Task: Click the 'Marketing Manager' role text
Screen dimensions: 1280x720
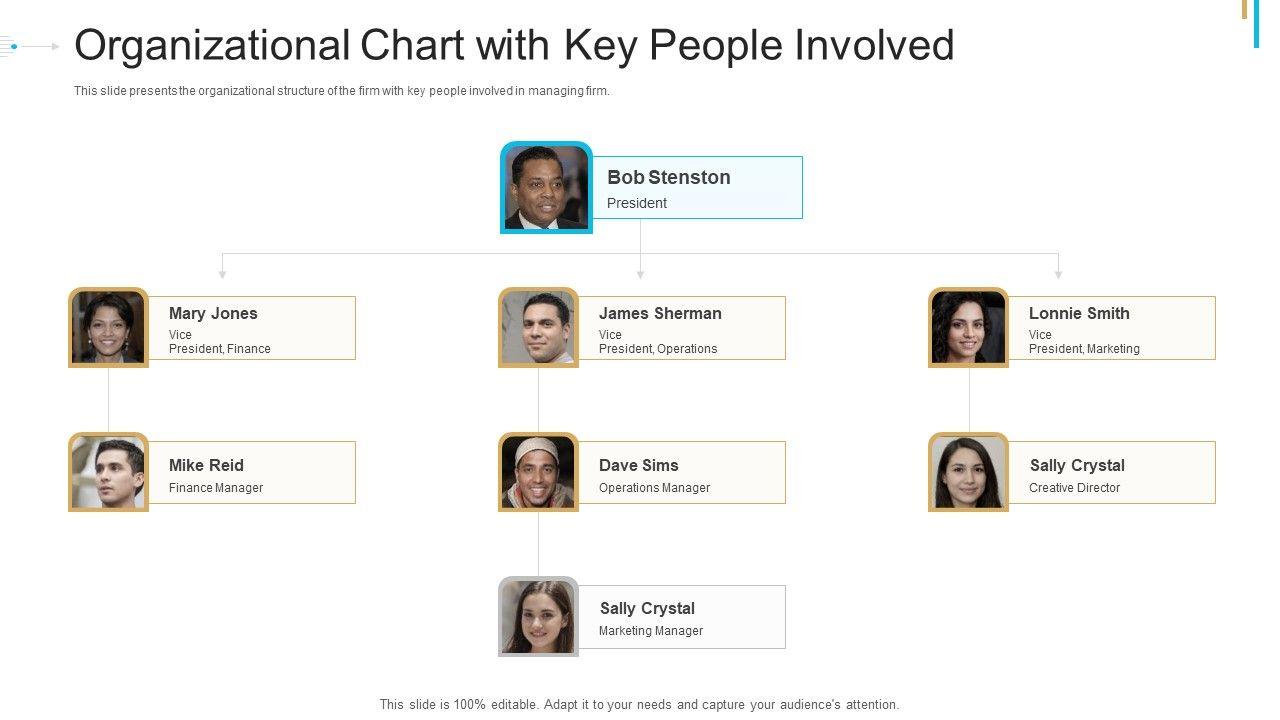Action: (x=650, y=631)
